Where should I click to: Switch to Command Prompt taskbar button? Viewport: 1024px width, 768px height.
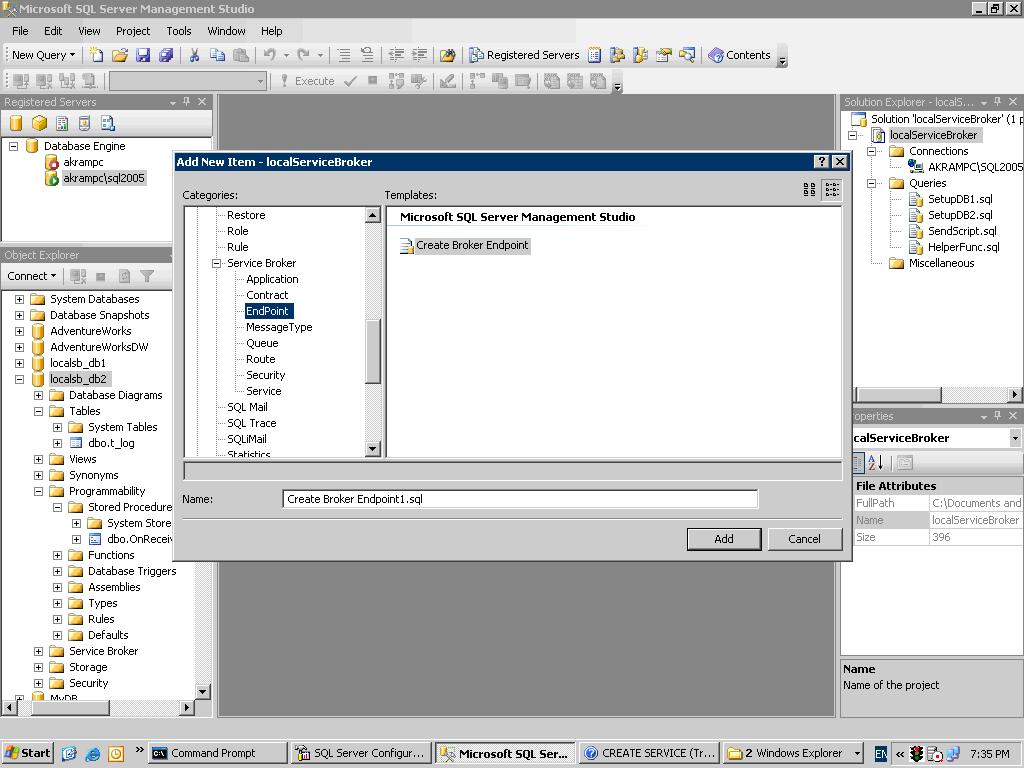(217, 753)
